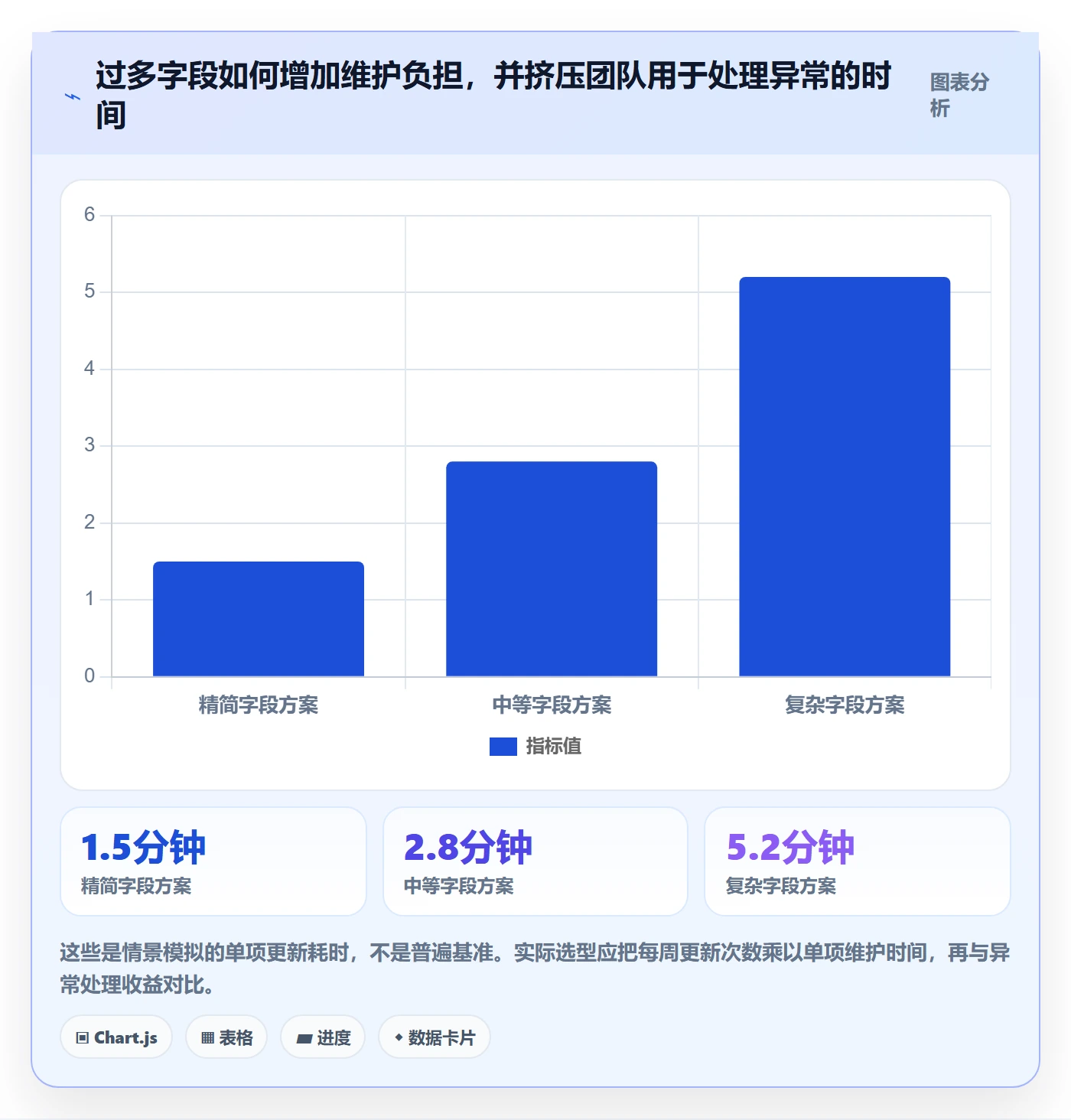The width and height of the screenshot is (1071, 1120).
Task: Select the Chart.js tag chip
Action: (x=116, y=1037)
